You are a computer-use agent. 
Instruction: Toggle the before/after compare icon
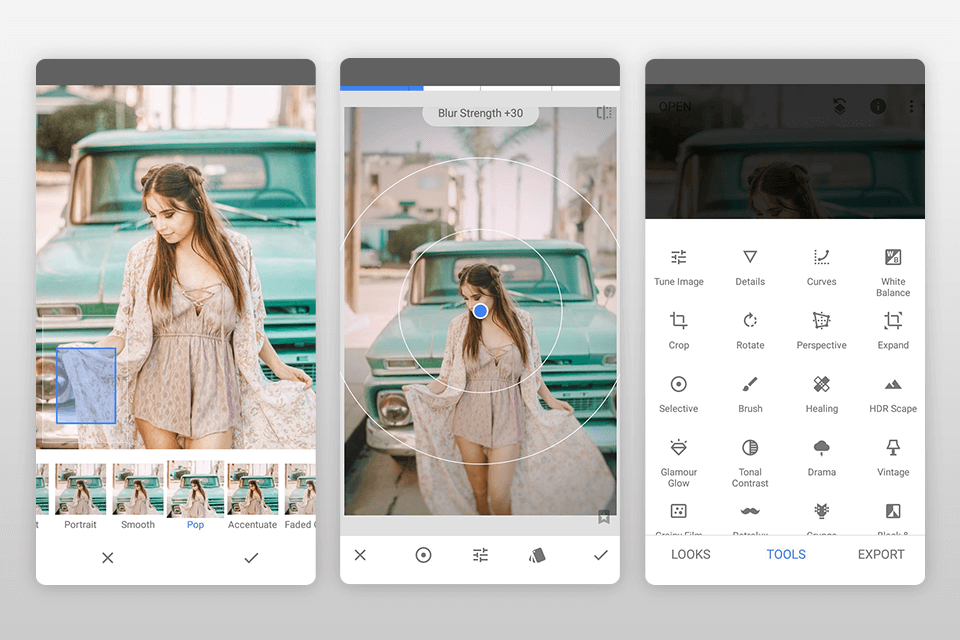click(x=604, y=113)
